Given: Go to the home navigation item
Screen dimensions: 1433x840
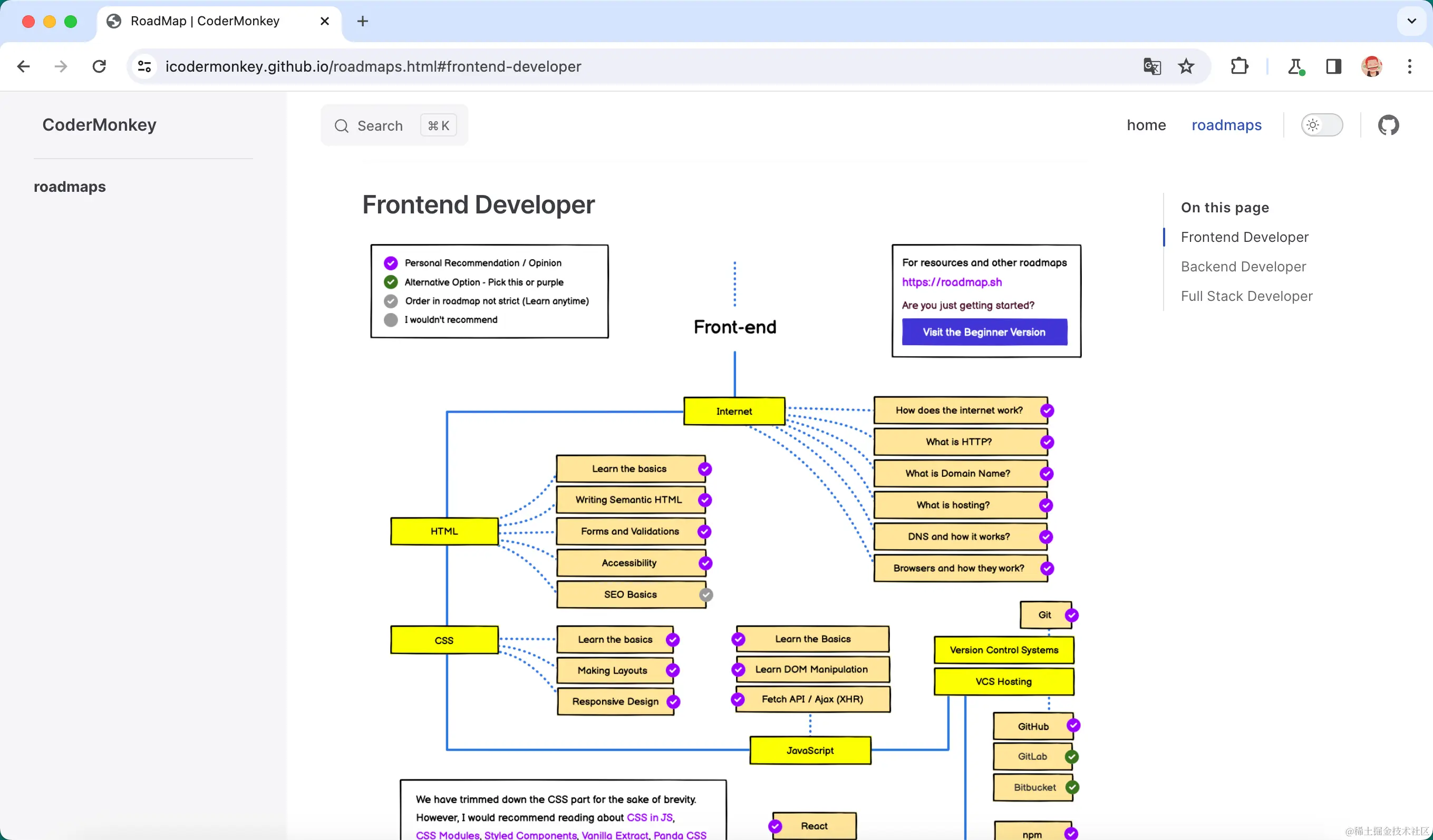Looking at the screenshot, I should point(1146,125).
